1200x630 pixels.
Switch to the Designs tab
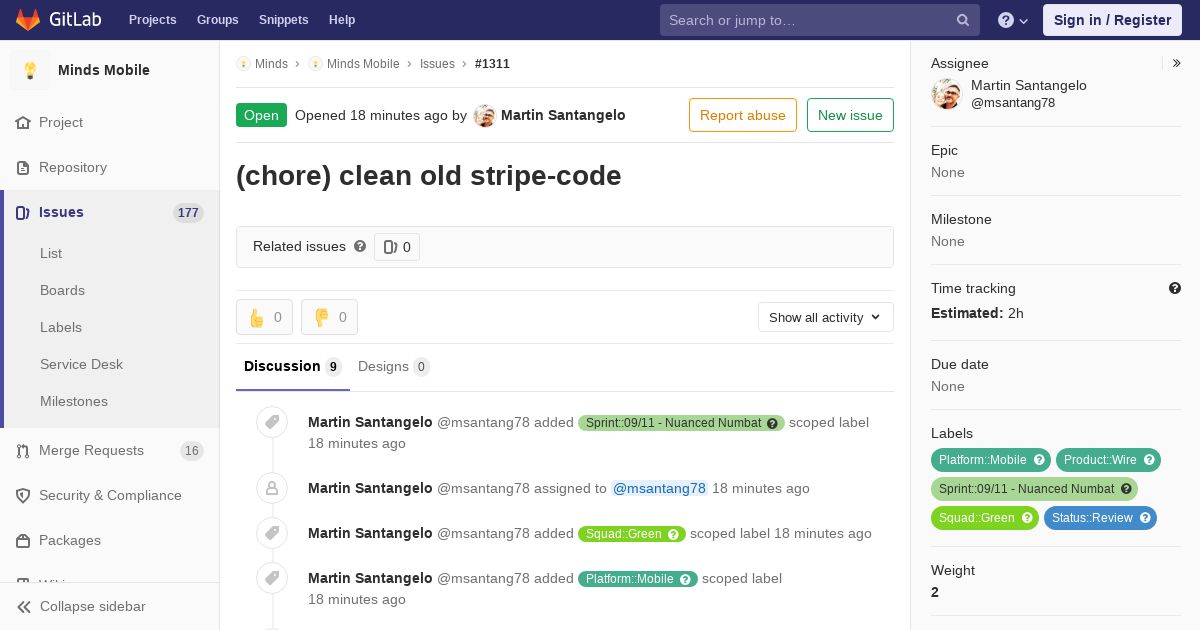coord(394,367)
